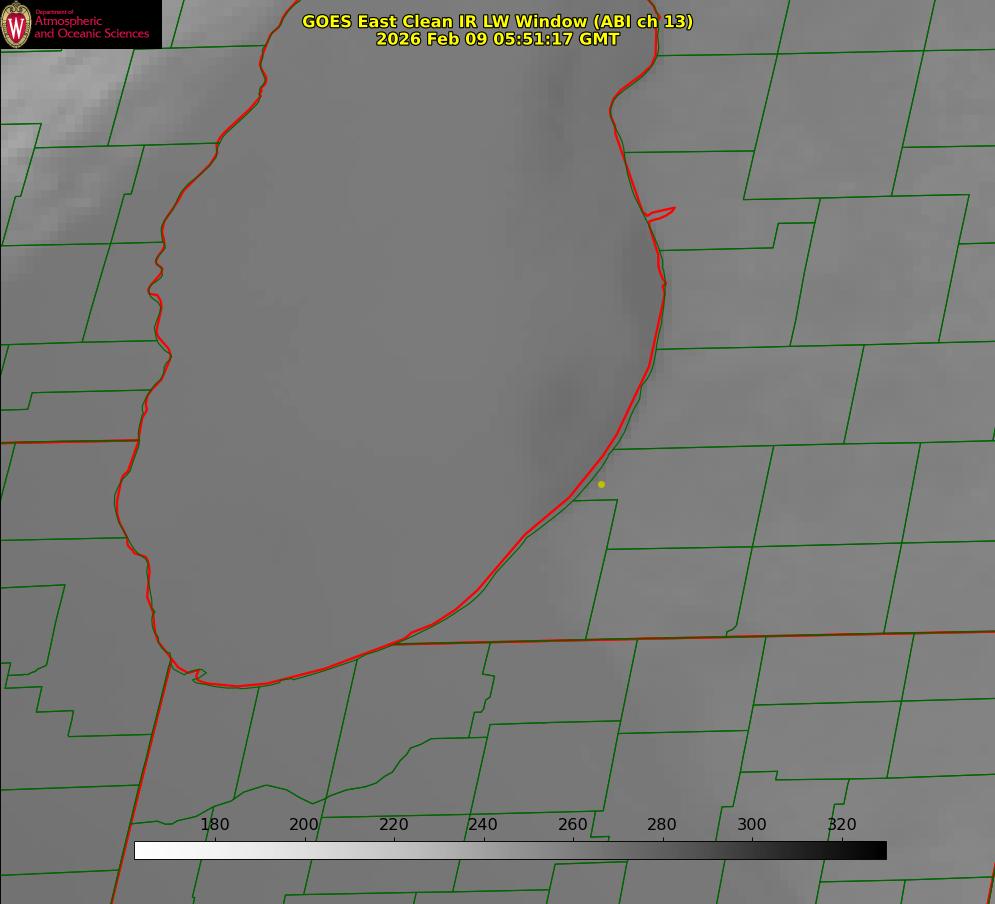Click the grayscale temperature colorbar
Screen dimensions: 995x904
510,850
